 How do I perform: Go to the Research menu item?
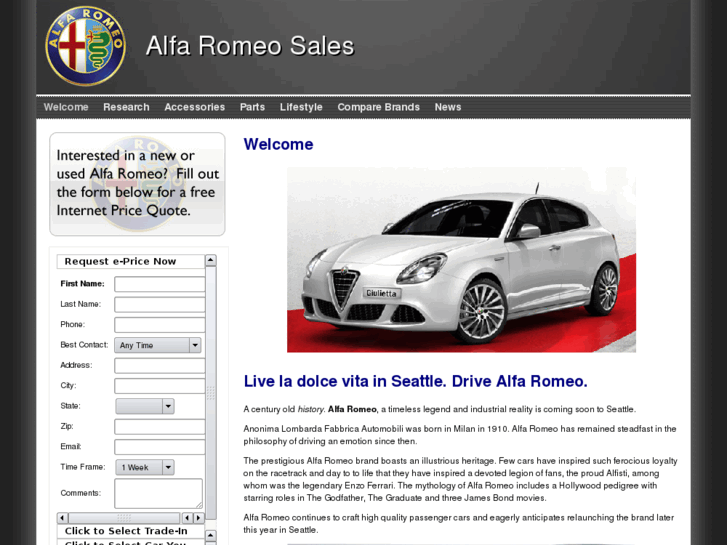tap(126, 107)
